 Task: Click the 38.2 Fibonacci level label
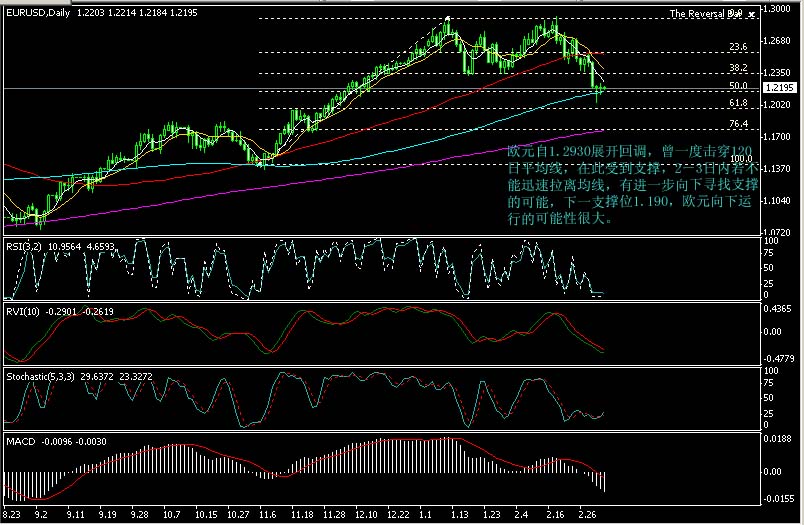pyautogui.click(x=738, y=68)
